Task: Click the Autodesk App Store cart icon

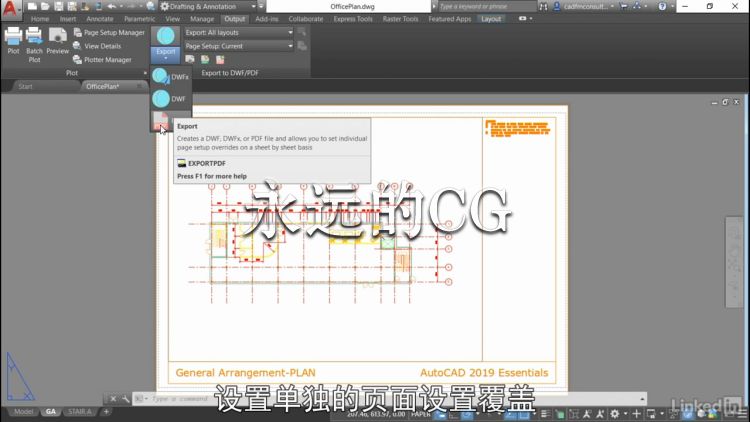Action: click(623, 6)
